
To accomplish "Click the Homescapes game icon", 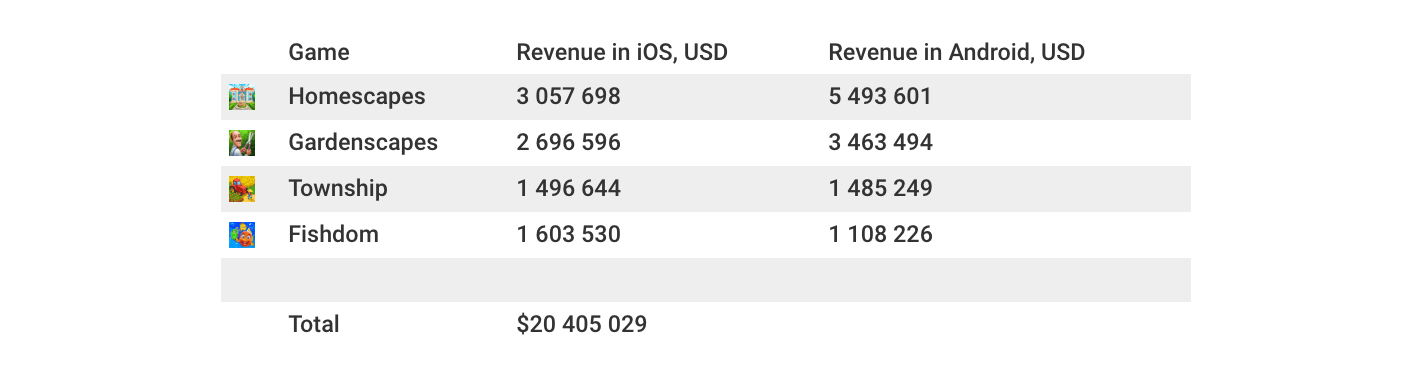I will click(x=242, y=97).
